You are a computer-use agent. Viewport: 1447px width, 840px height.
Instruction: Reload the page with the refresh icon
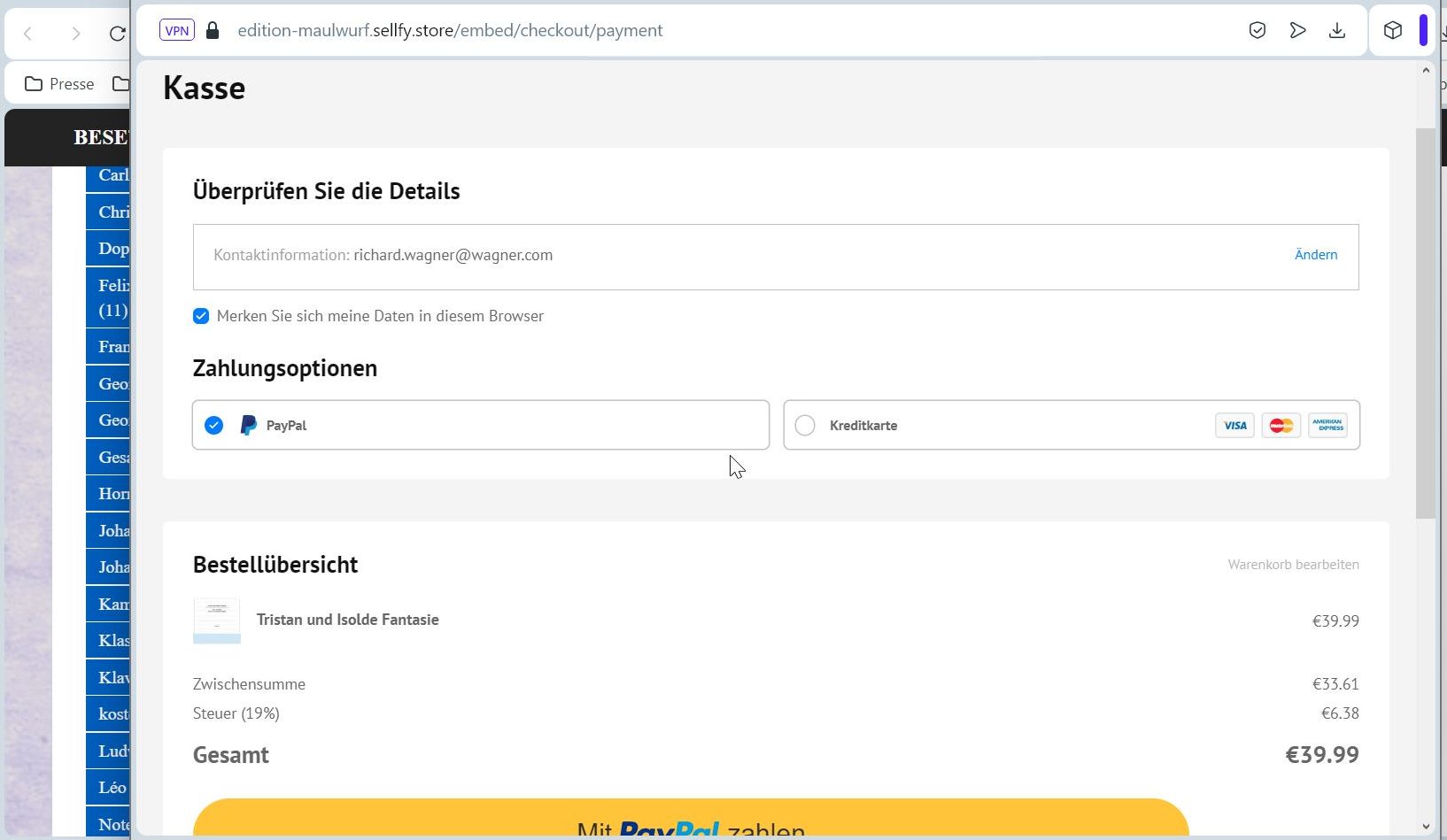coord(117,34)
